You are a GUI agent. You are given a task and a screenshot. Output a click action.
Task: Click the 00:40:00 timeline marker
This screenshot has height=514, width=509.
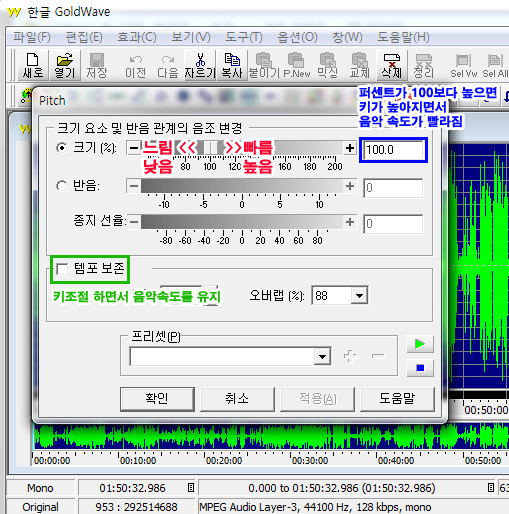pyautogui.click(x=396, y=461)
